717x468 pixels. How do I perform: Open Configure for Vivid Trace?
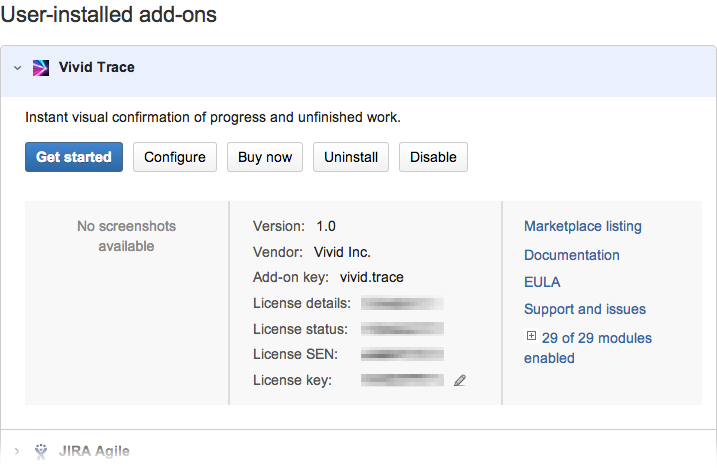[x=175, y=157]
